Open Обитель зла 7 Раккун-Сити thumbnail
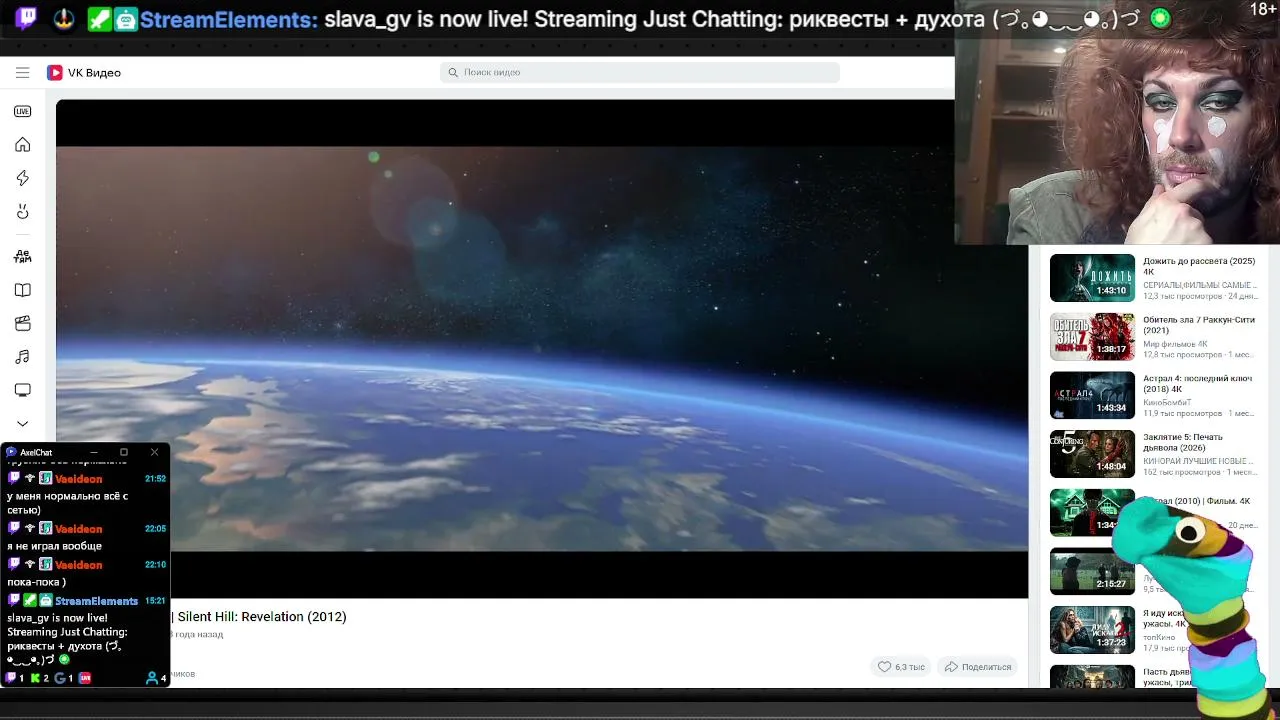This screenshot has height=720, width=1280. point(1092,337)
